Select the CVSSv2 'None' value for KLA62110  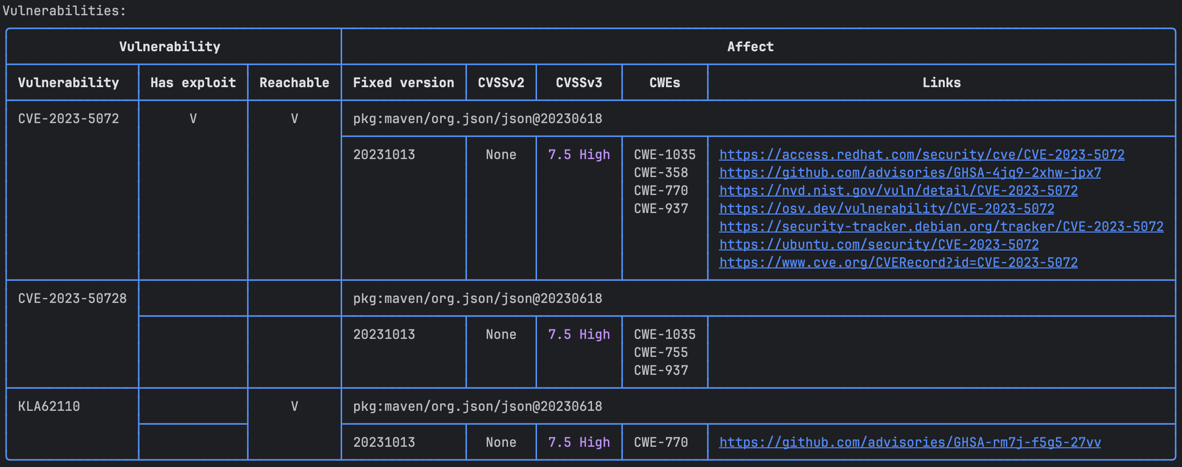(x=501, y=443)
